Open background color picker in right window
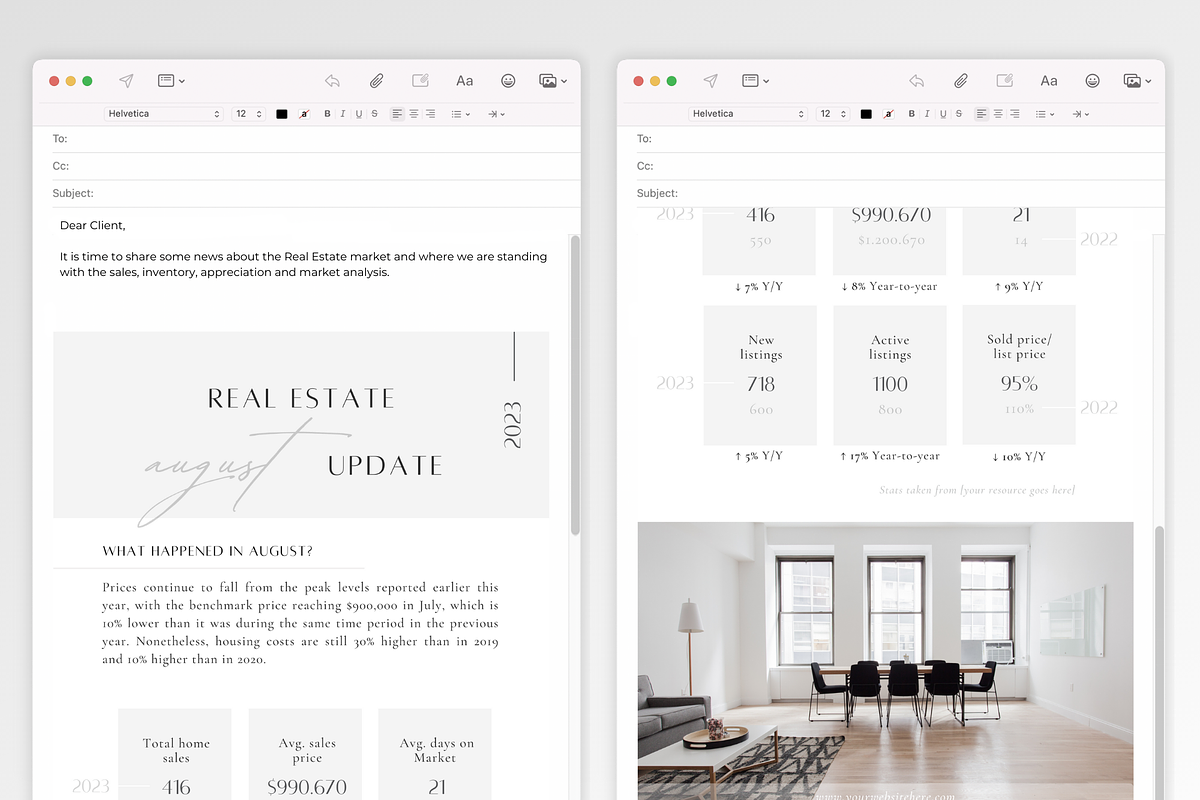Viewport: 1200px width, 800px height. (888, 114)
